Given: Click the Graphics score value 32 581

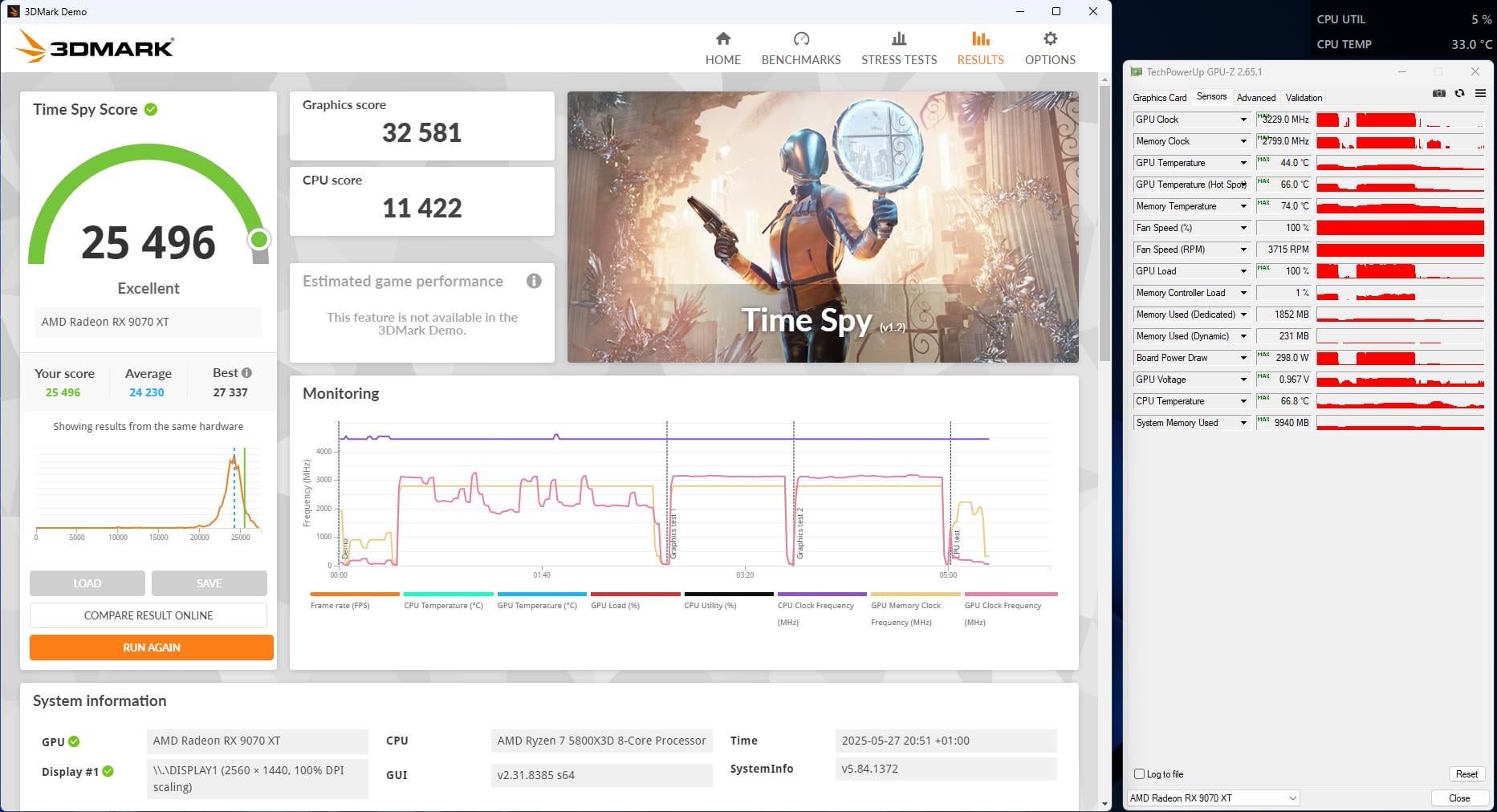Looking at the screenshot, I should coord(422,132).
